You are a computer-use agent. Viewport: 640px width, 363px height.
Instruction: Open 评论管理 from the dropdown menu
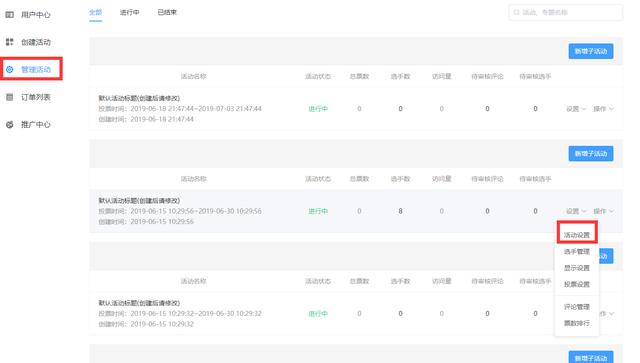click(577, 307)
